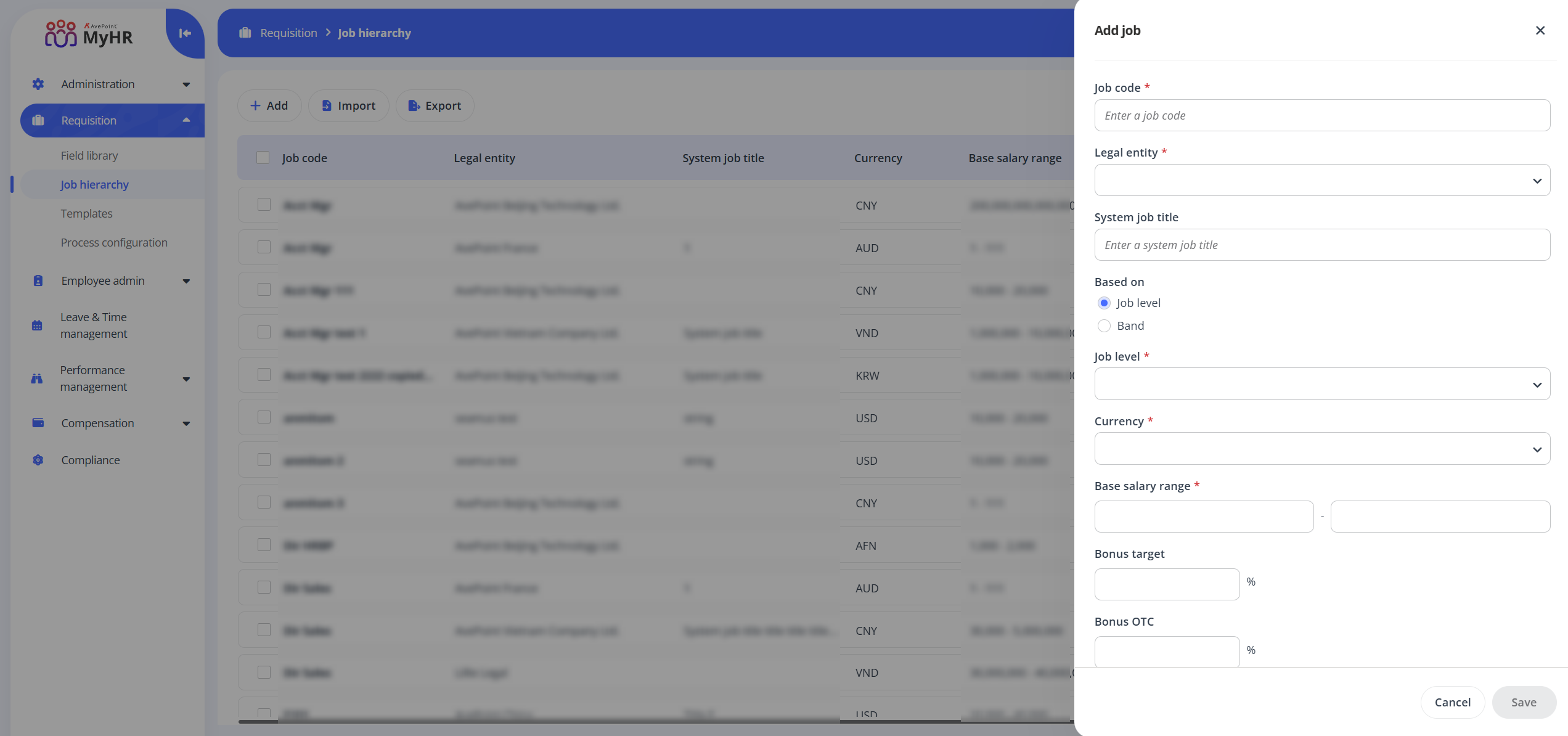1568x736 pixels.
Task: Click the Legal entity column header
Action: pyautogui.click(x=484, y=158)
